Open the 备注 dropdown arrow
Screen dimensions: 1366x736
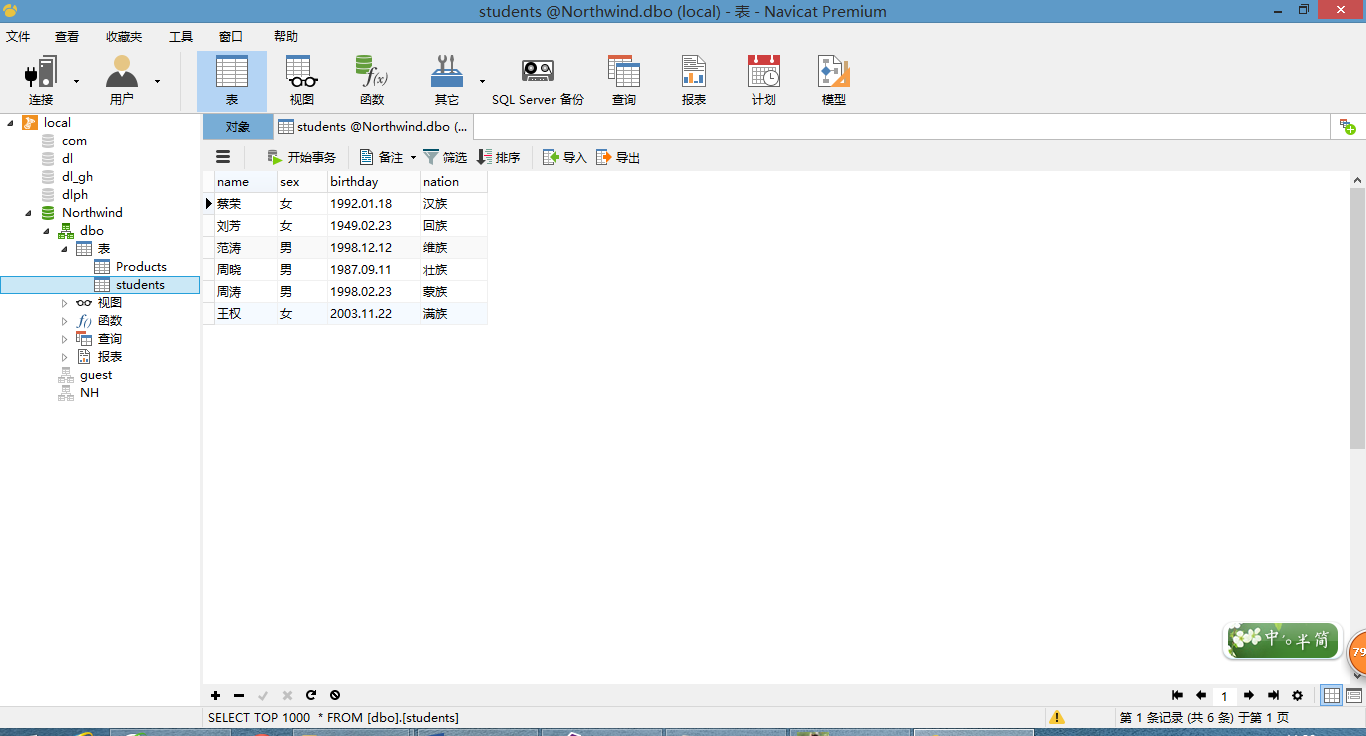coord(413,157)
